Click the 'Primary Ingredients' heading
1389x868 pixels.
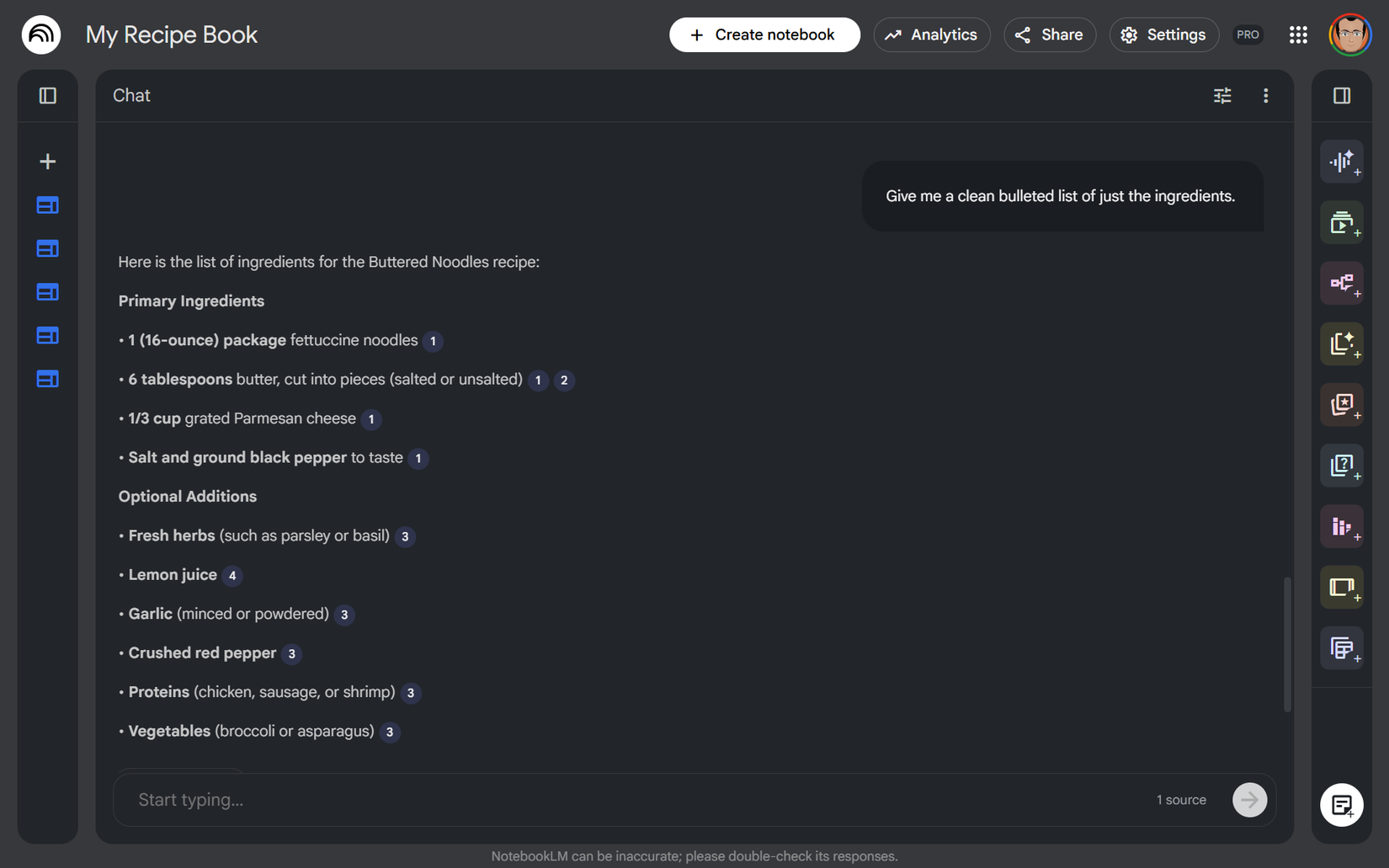(191, 301)
